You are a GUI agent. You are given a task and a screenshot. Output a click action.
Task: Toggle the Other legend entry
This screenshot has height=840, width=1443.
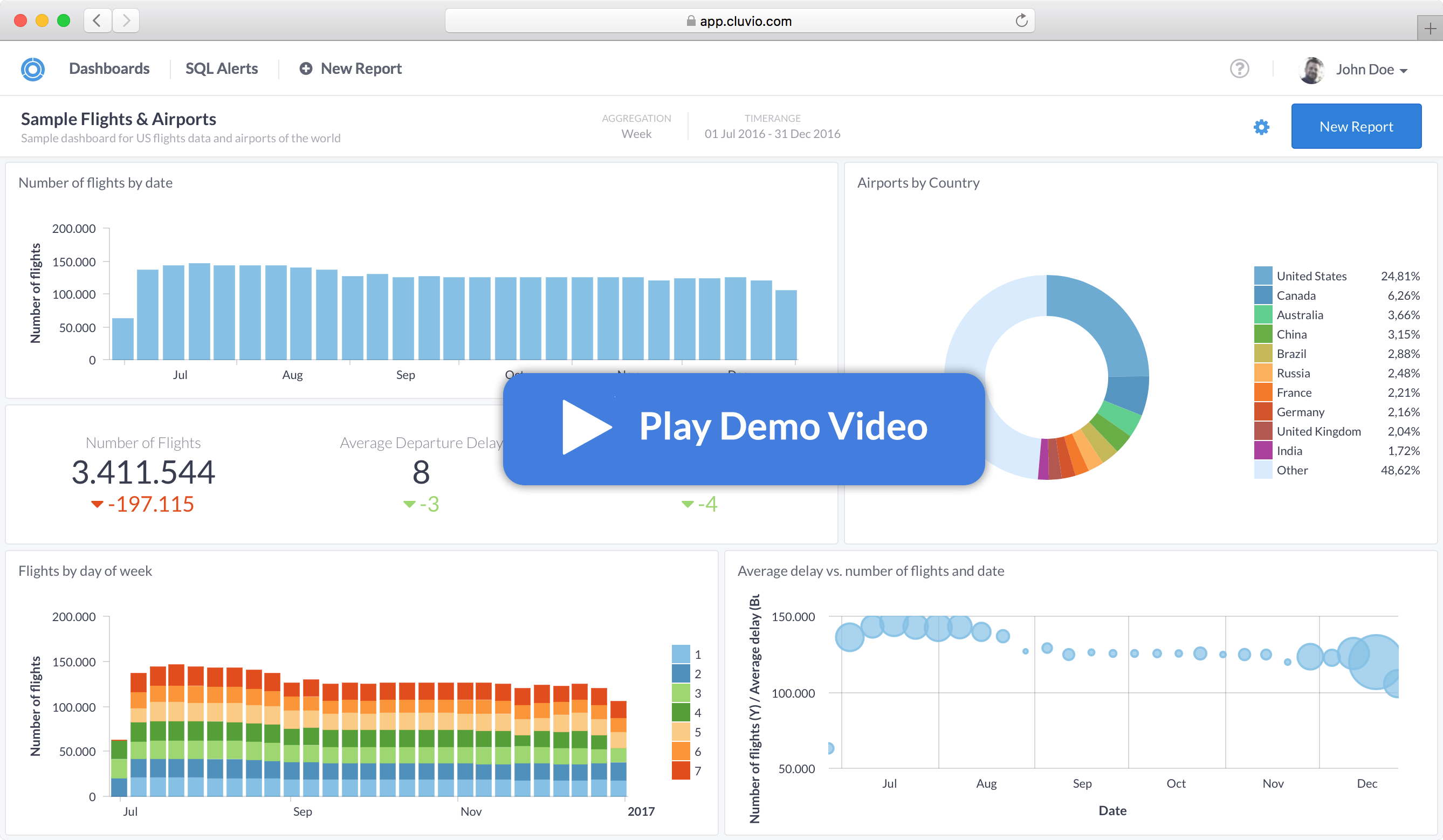click(x=1292, y=470)
